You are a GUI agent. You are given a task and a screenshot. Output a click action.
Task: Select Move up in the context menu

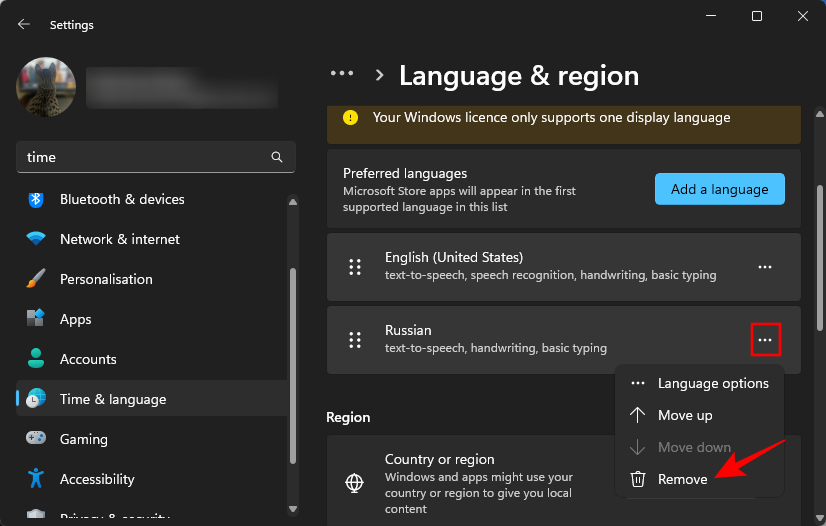[x=685, y=415]
